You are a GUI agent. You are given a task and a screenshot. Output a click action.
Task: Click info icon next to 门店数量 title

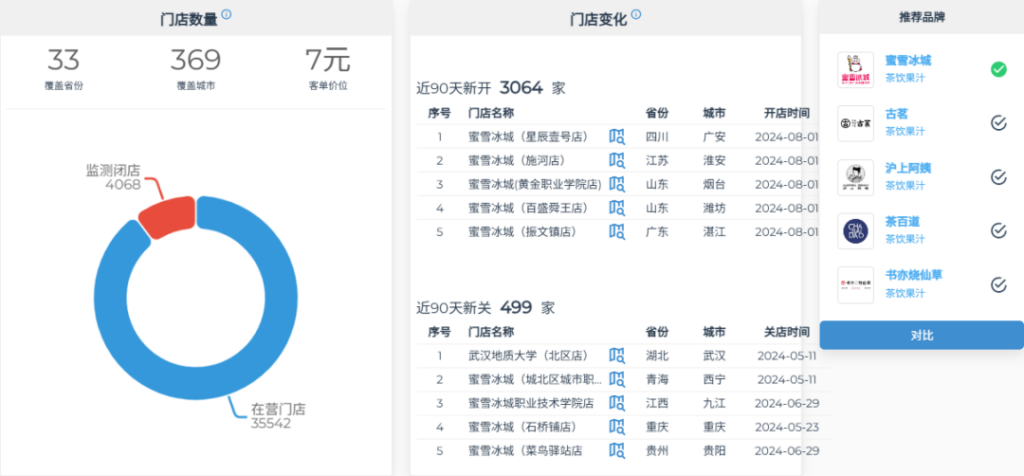227,14
